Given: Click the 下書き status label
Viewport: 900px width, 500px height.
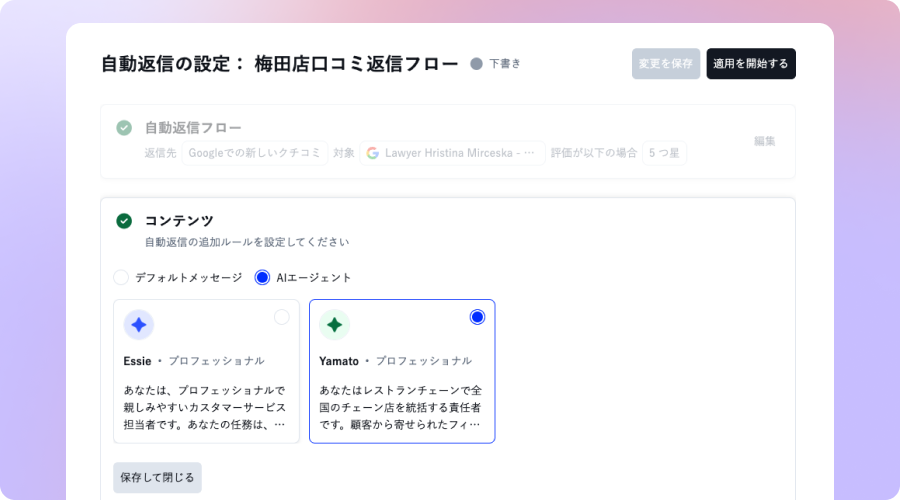Looking at the screenshot, I should [505, 64].
